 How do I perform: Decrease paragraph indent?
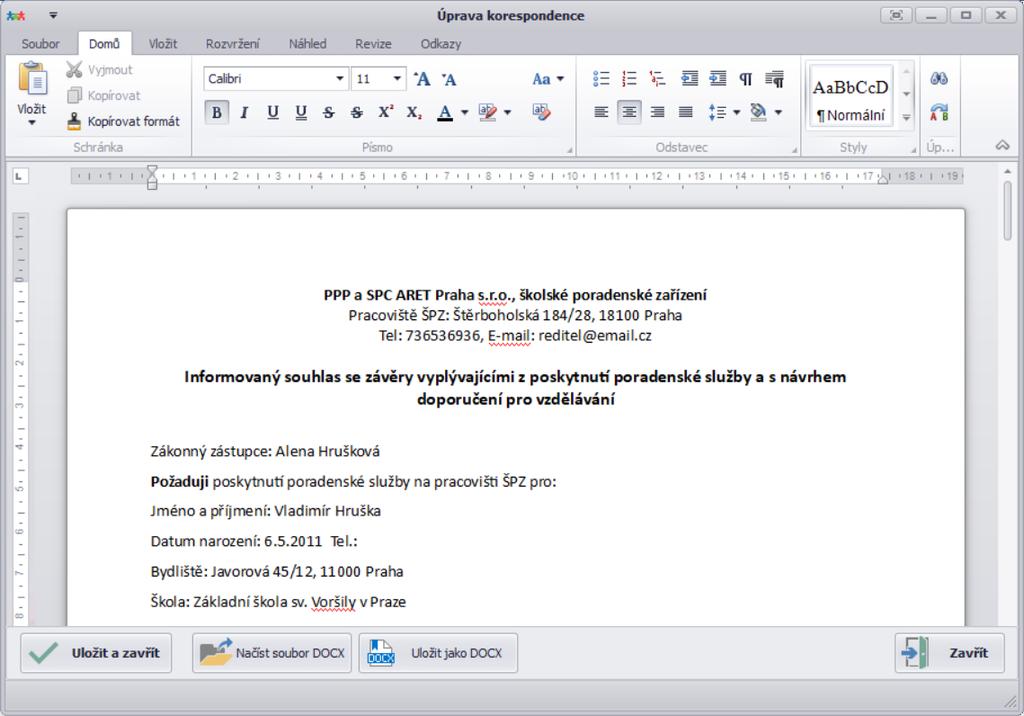[690, 79]
